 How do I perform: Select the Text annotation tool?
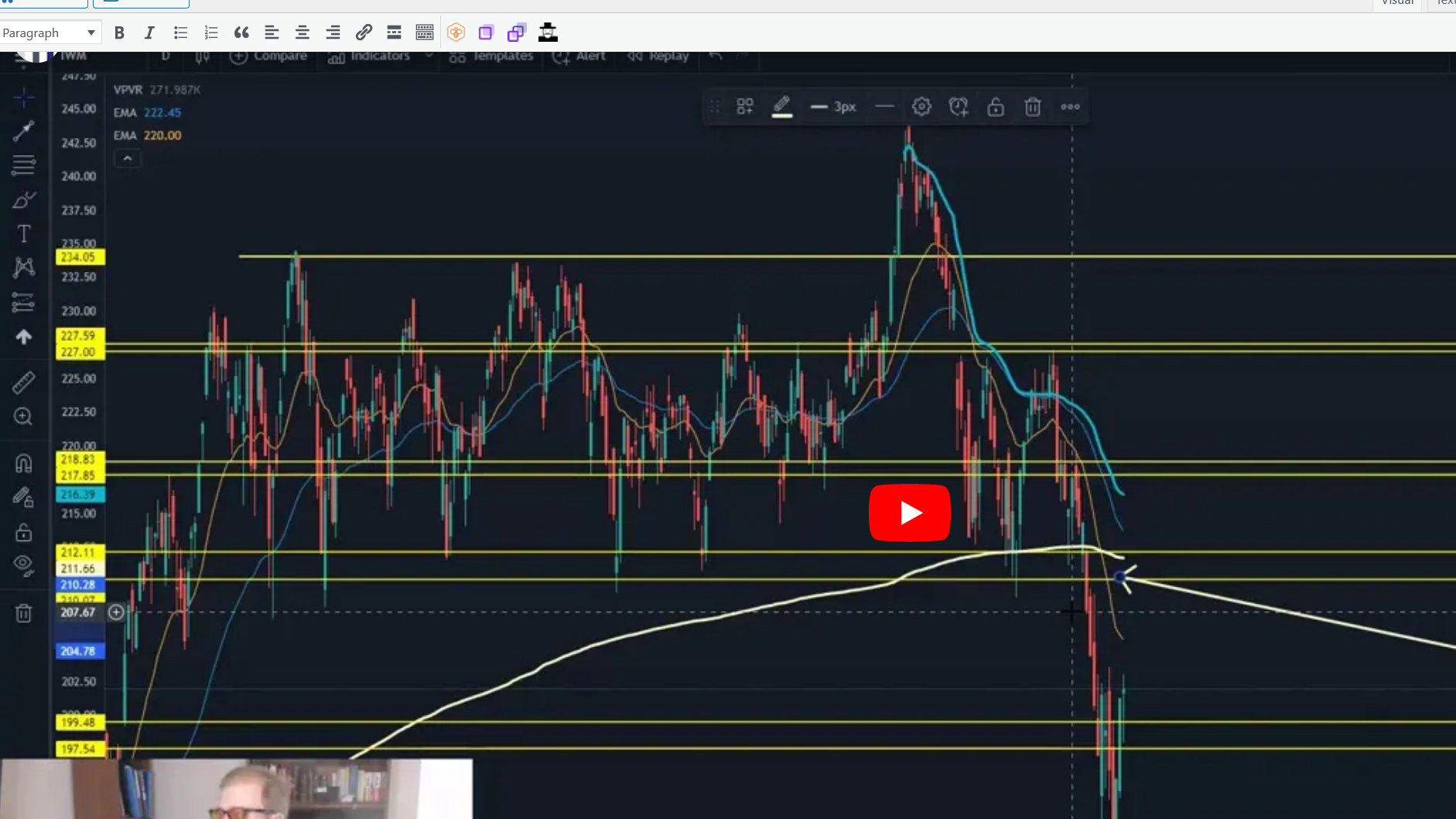point(24,233)
